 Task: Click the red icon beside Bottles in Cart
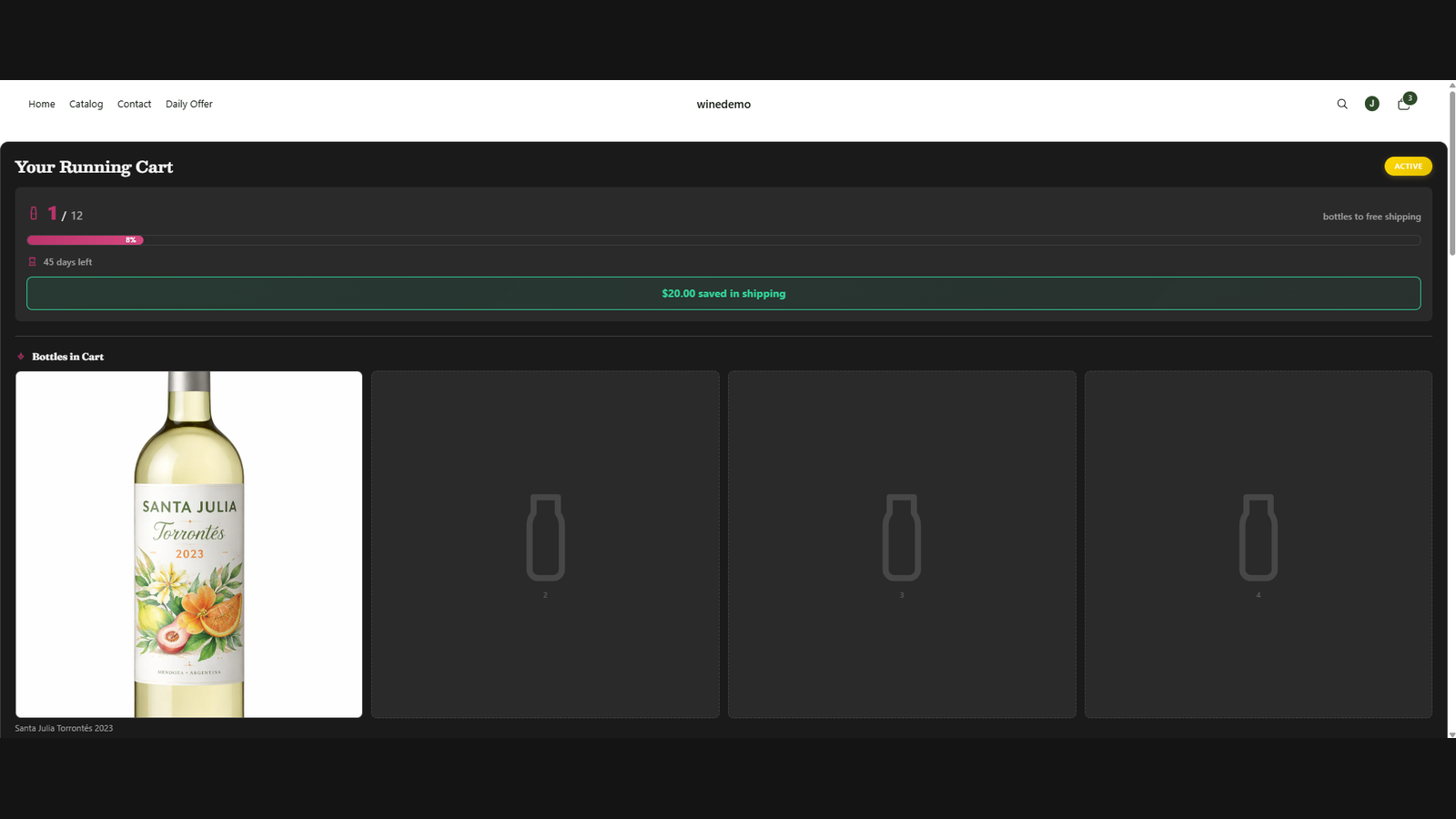click(21, 357)
